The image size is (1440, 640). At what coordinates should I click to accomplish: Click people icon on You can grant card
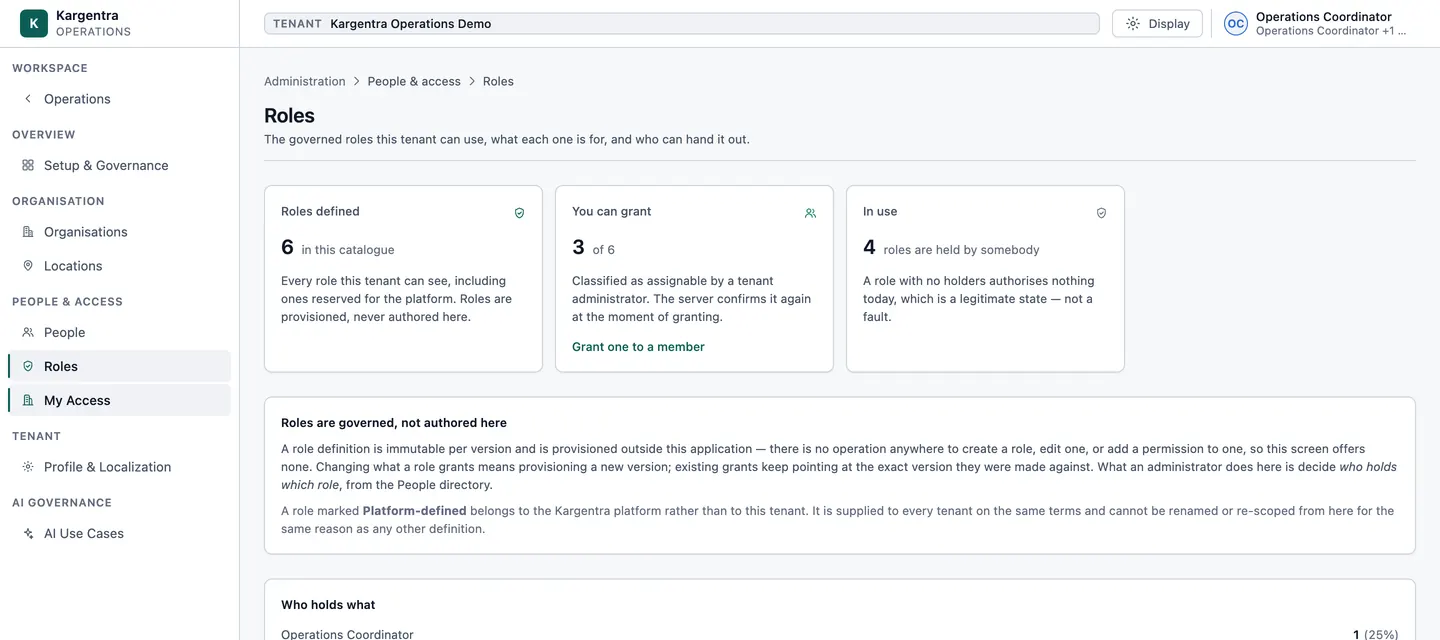(810, 213)
